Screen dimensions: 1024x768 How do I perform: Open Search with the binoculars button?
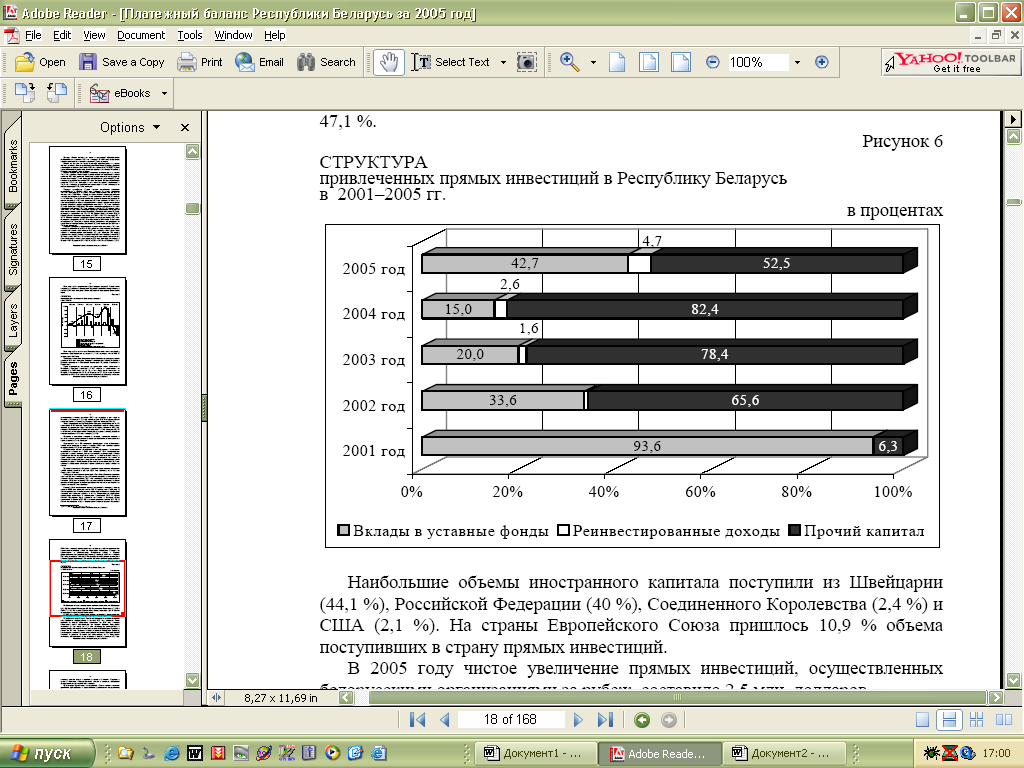click(x=326, y=62)
